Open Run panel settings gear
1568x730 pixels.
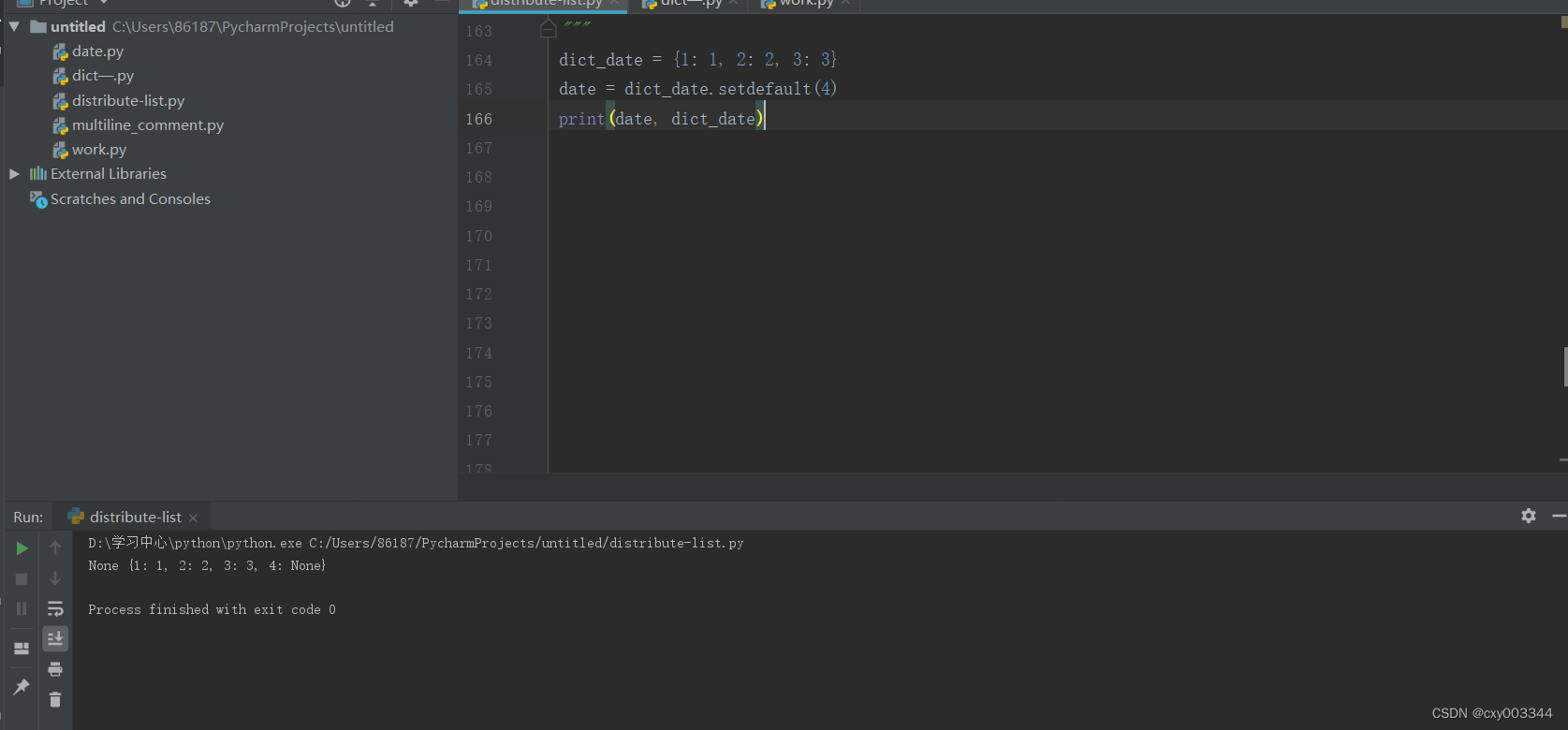click(x=1529, y=516)
